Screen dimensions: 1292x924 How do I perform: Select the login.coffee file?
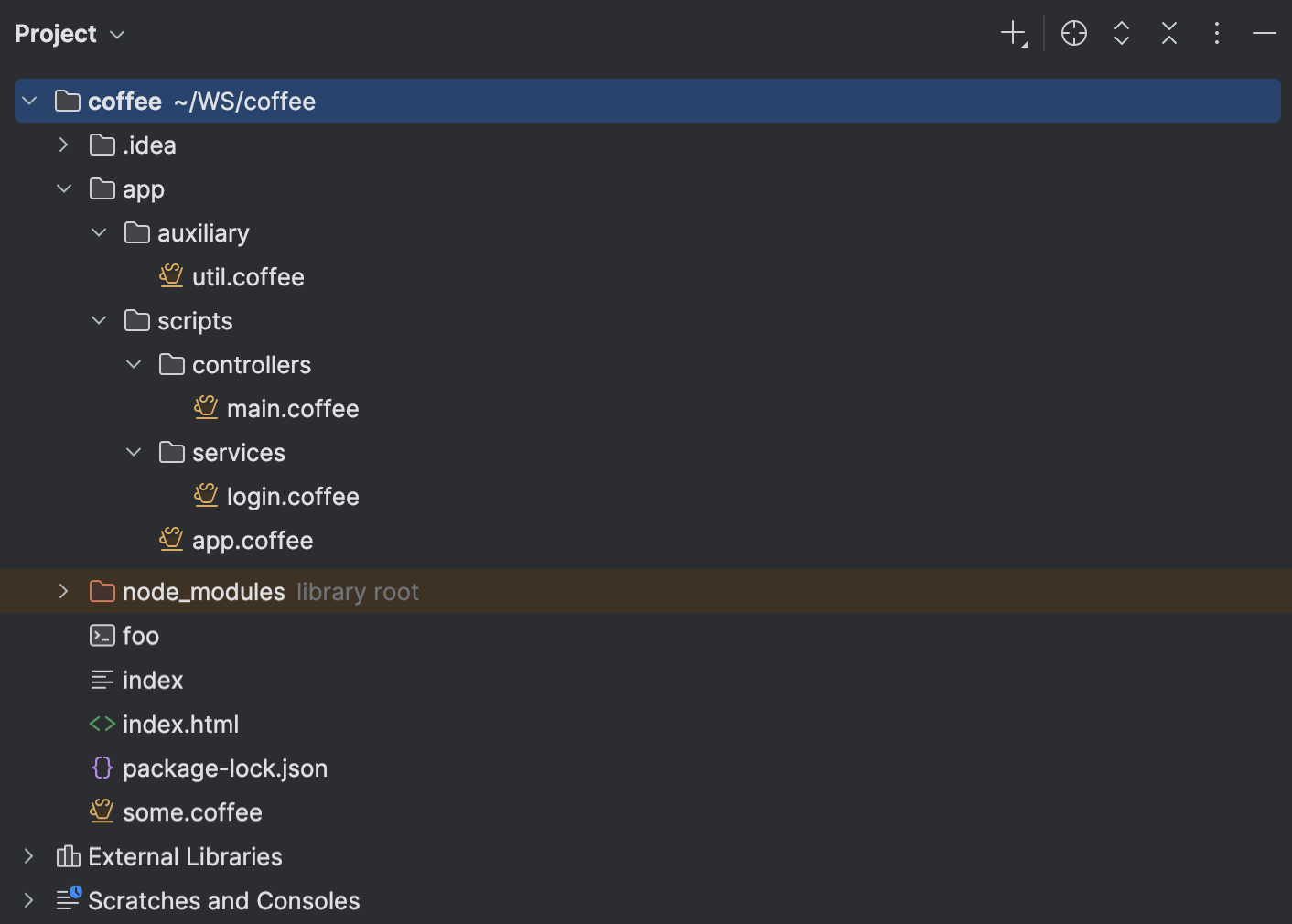tap(292, 496)
